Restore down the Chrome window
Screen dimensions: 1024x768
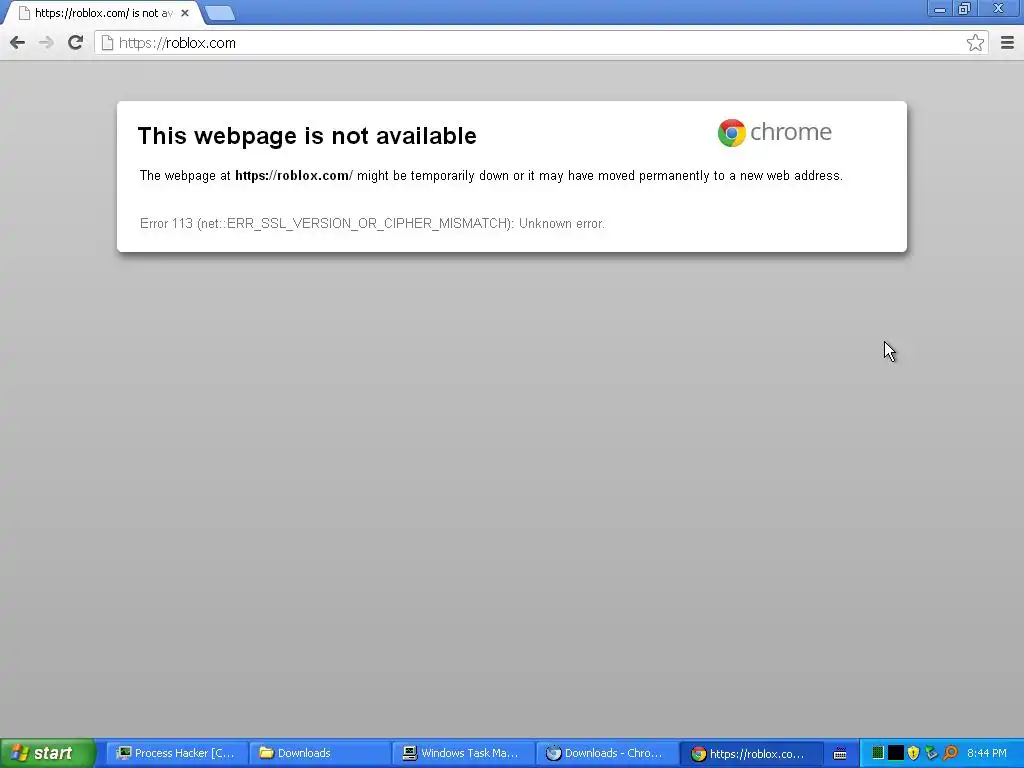(x=964, y=9)
